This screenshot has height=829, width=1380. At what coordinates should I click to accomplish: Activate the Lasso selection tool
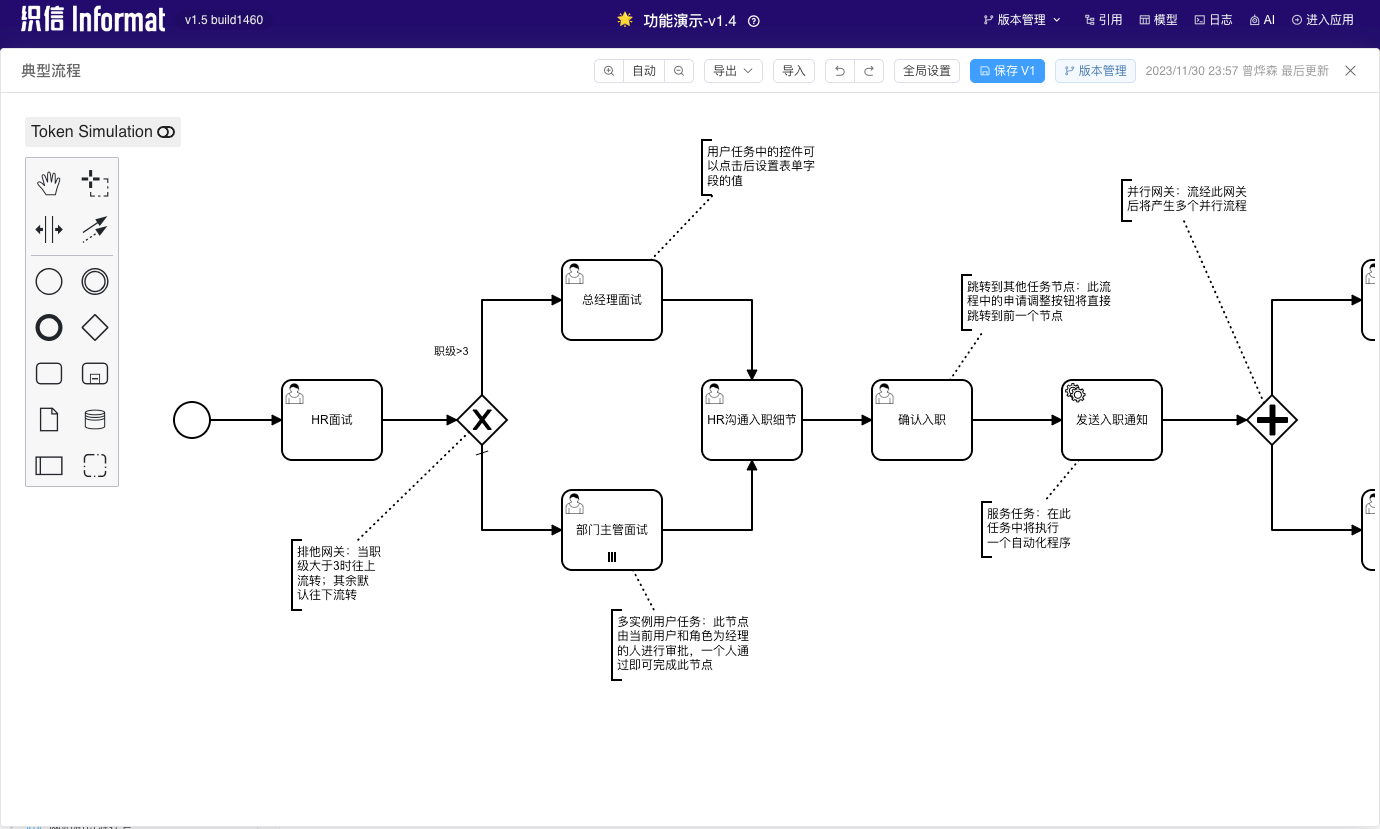95,182
